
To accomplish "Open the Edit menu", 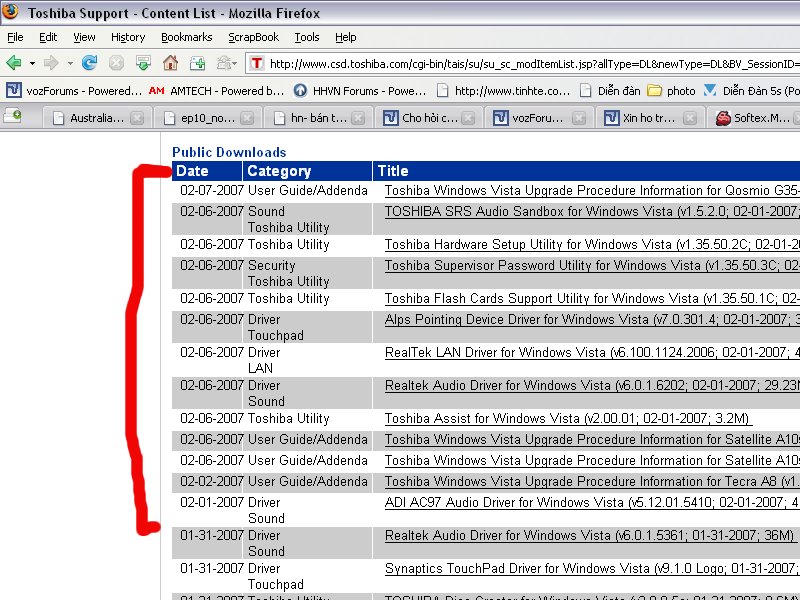I will (x=48, y=37).
